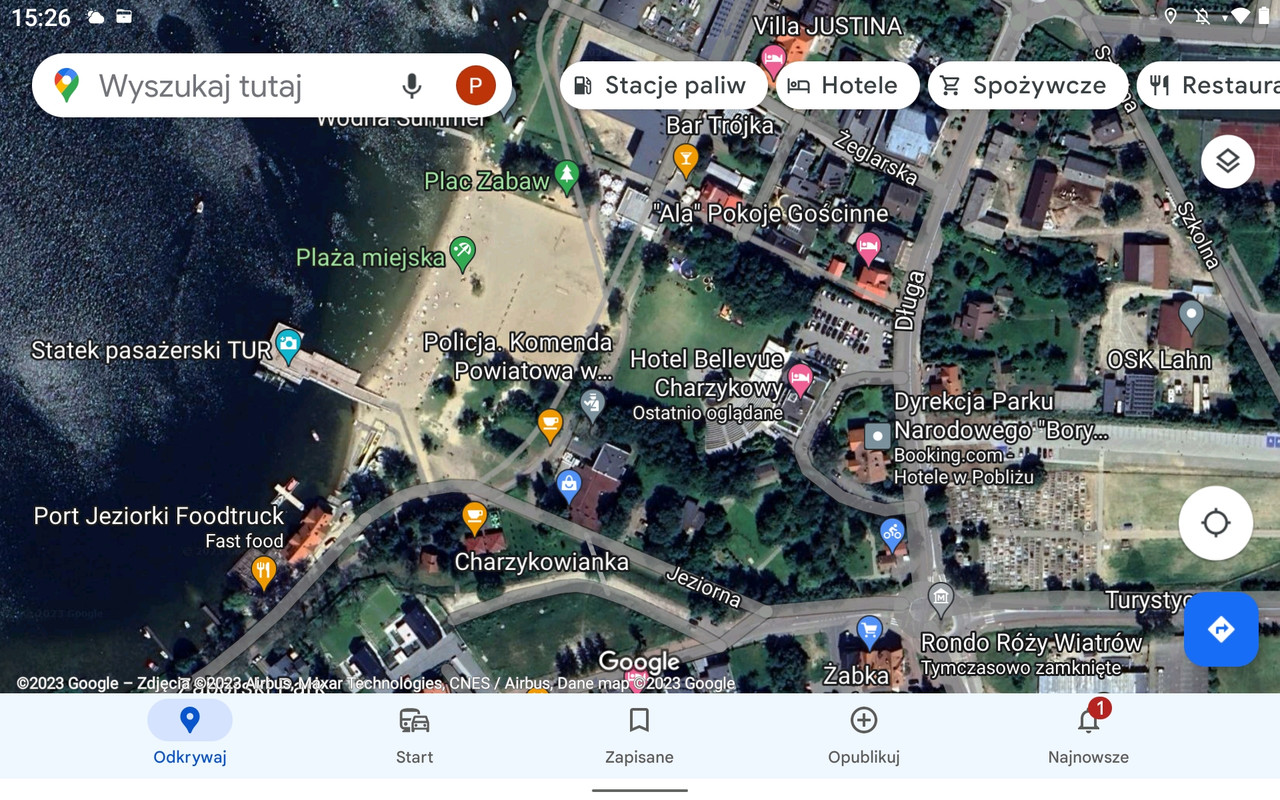Select the Plaża miejska beach pin

pos(462,253)
